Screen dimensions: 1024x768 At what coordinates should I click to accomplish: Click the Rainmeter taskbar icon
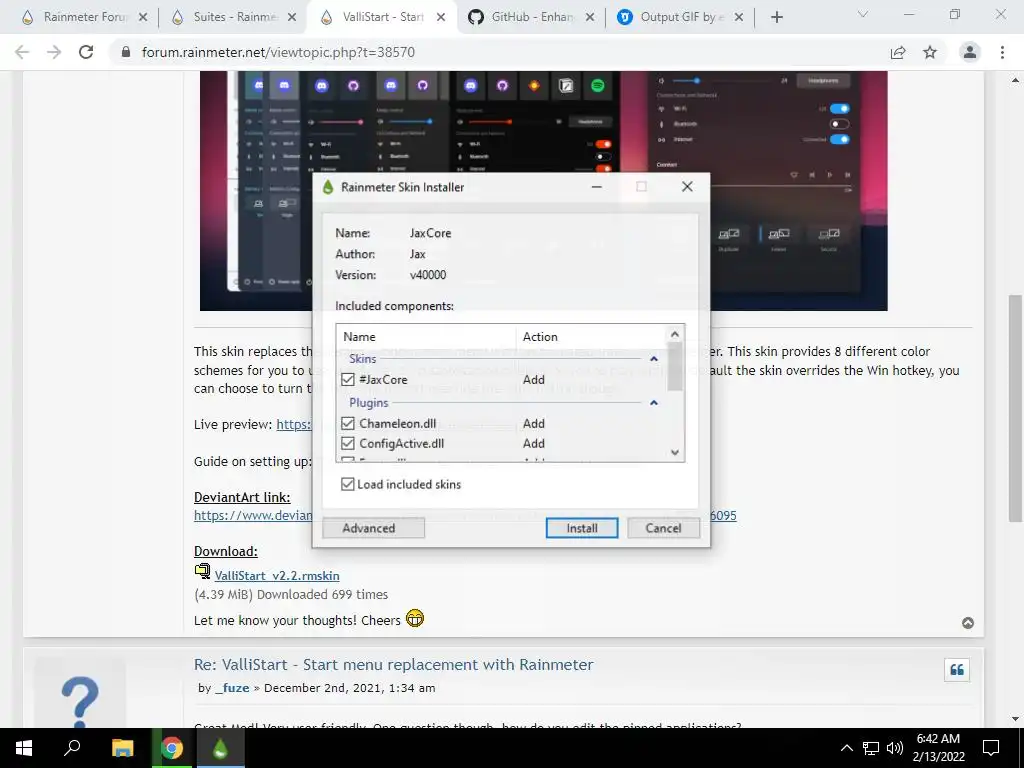(x=220, y=748)
